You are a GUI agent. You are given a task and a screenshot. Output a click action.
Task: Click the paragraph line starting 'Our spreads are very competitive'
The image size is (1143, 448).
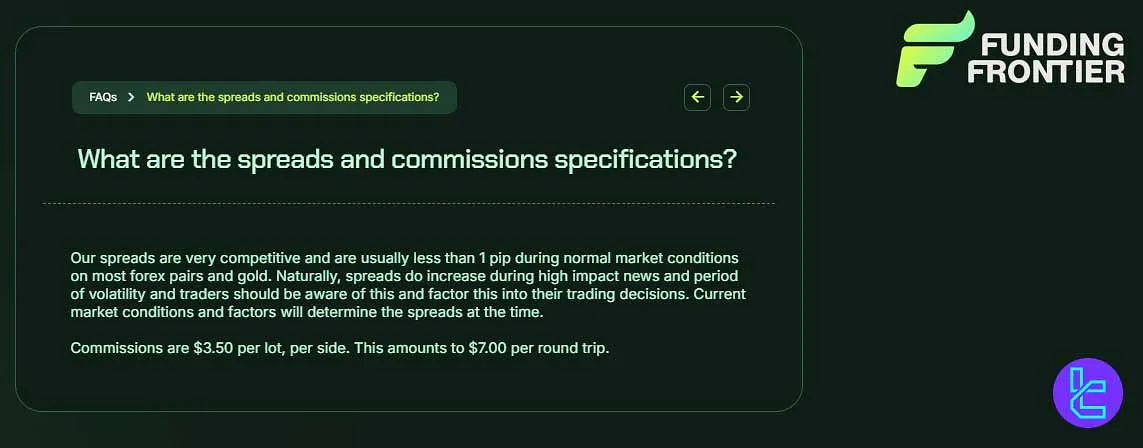coord(200,258)
